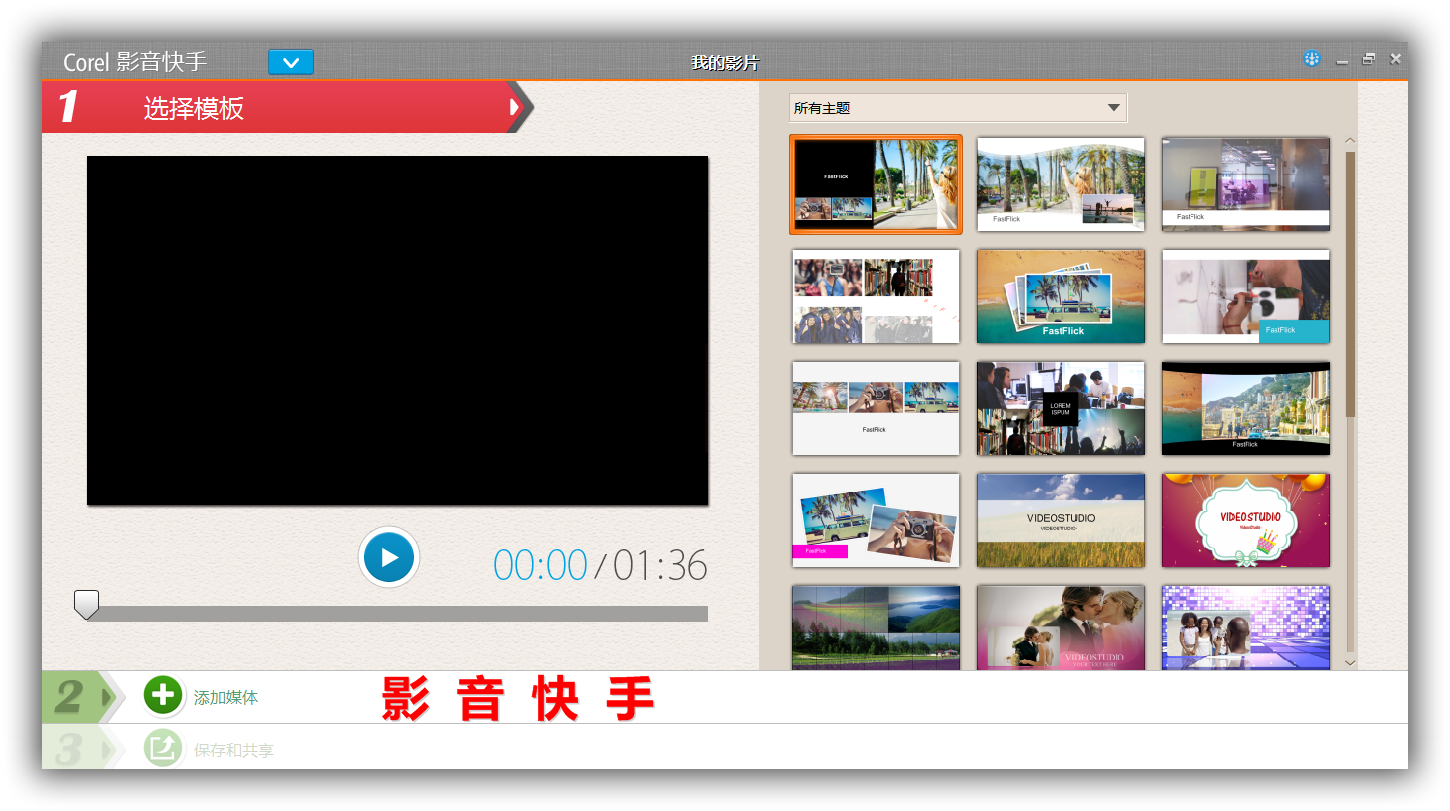This screenshot has width=1450, height=811.
Task: Select the curved coastal town panorama template
Action: [1245, 408]
